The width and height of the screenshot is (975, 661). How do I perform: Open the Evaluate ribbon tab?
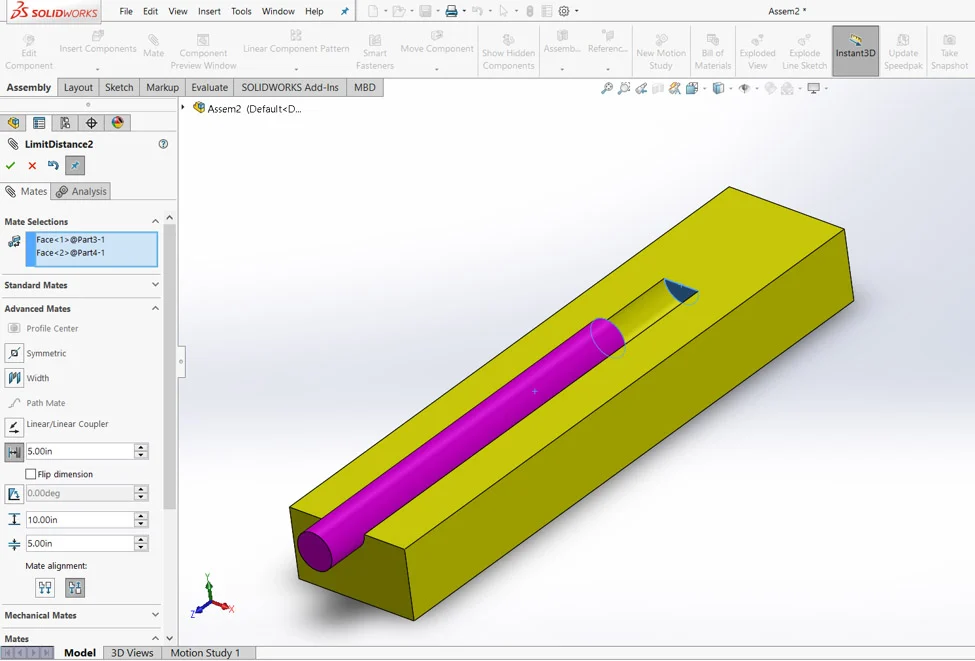[x=210, y=88]
